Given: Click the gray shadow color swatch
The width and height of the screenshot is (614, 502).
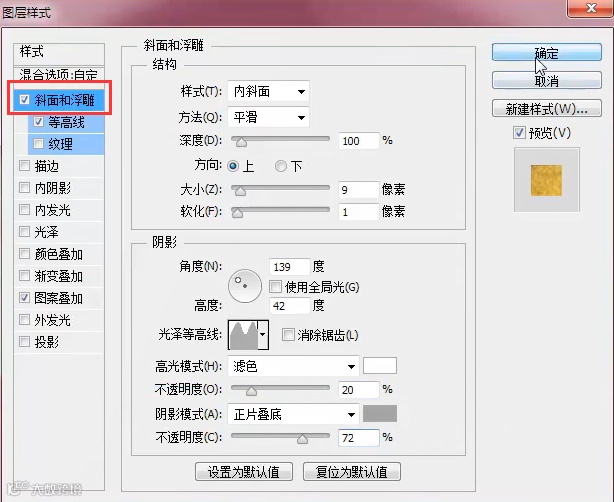Looking at the screenshot, I should (x=380, y=414).
